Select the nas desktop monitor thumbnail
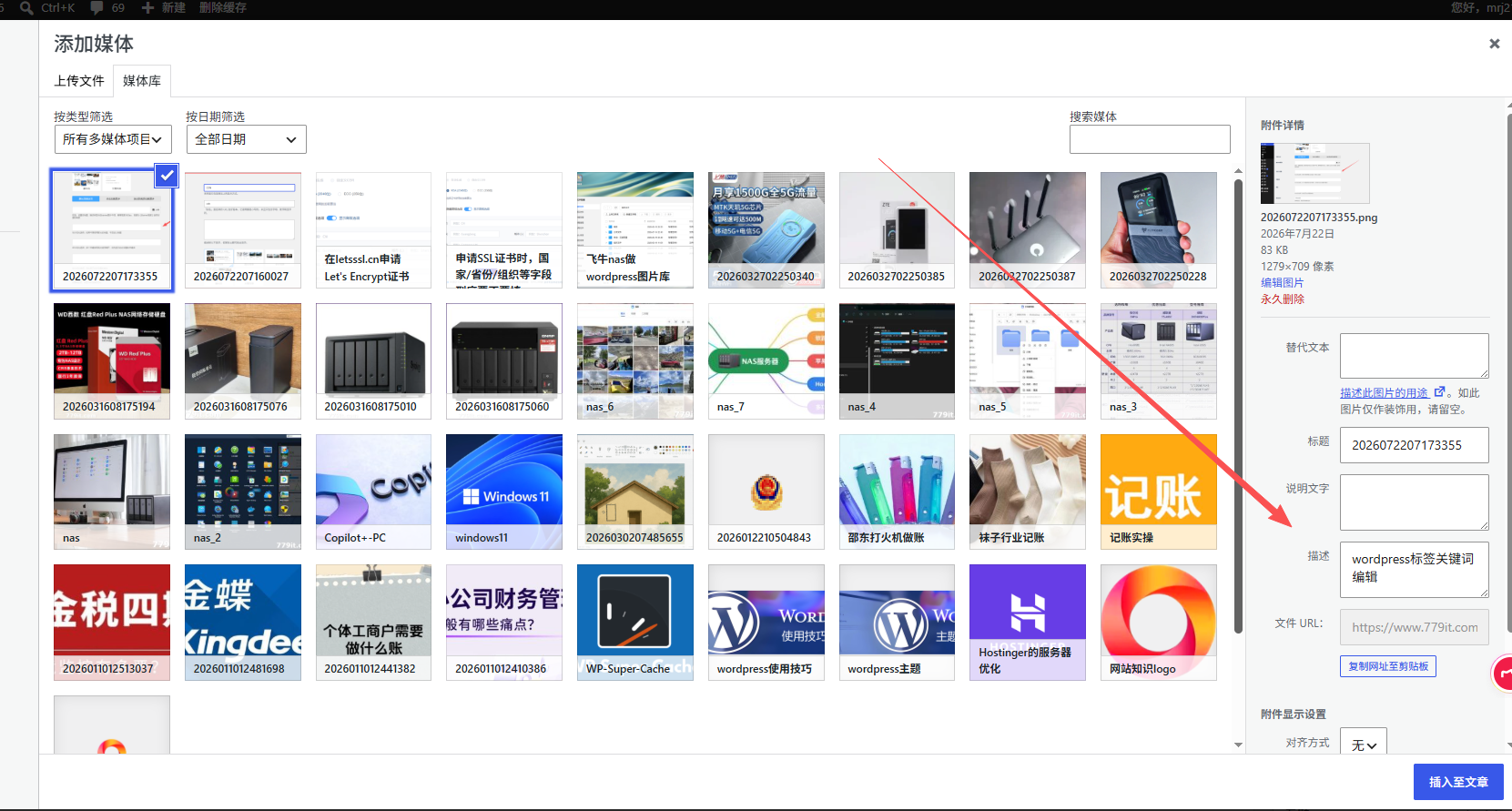Image resolution: width=1512 pixels, height=811 pixels. tap(112, 492)
